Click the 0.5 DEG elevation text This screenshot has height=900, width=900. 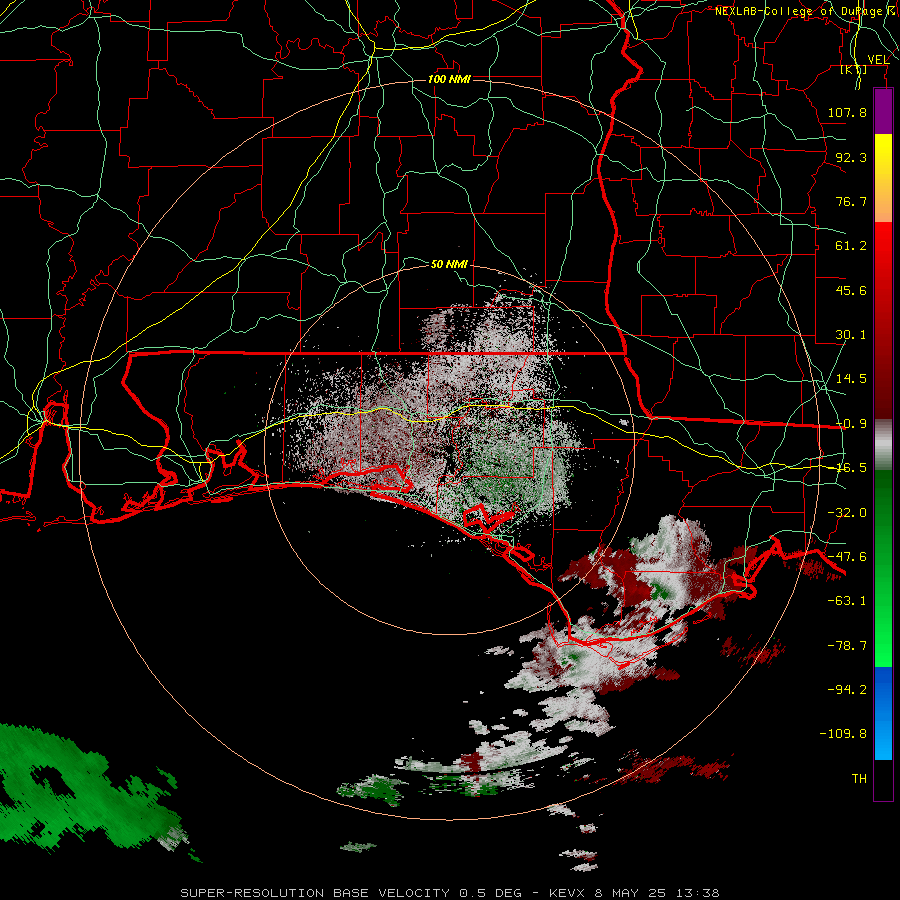point(490,893)
